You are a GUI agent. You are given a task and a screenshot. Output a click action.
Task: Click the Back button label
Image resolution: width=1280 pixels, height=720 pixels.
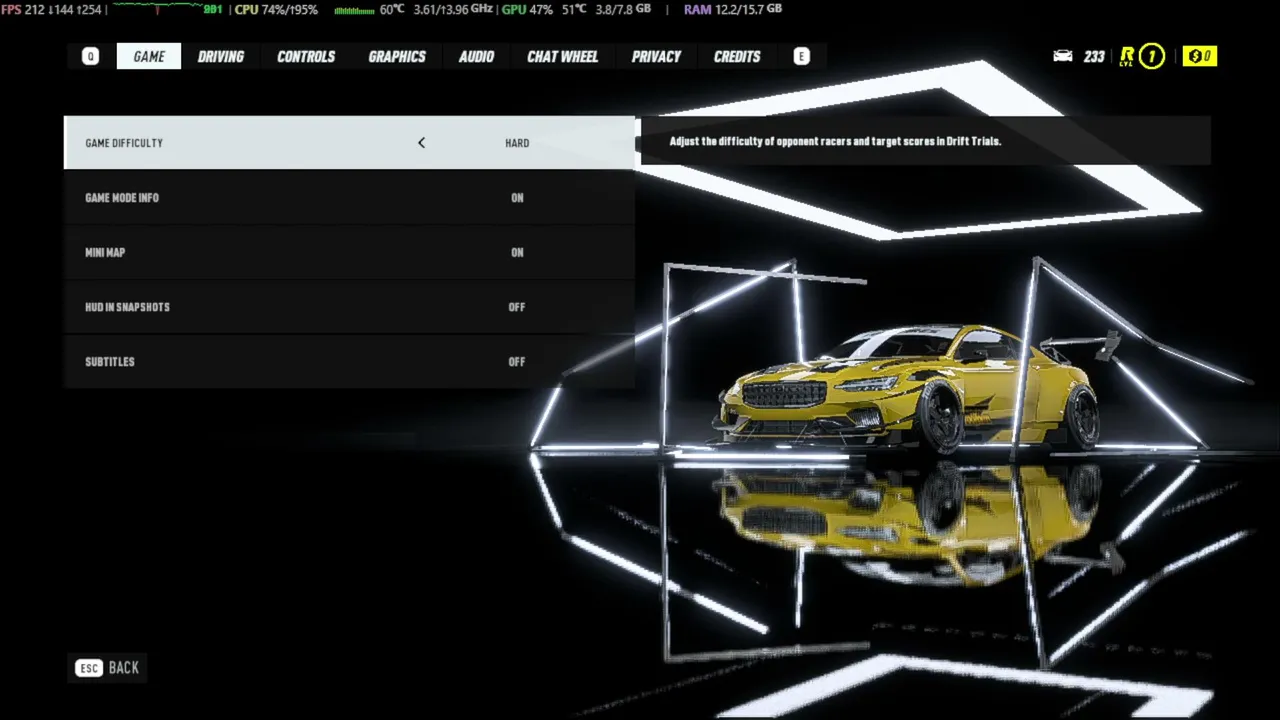(x=124, y=668)
